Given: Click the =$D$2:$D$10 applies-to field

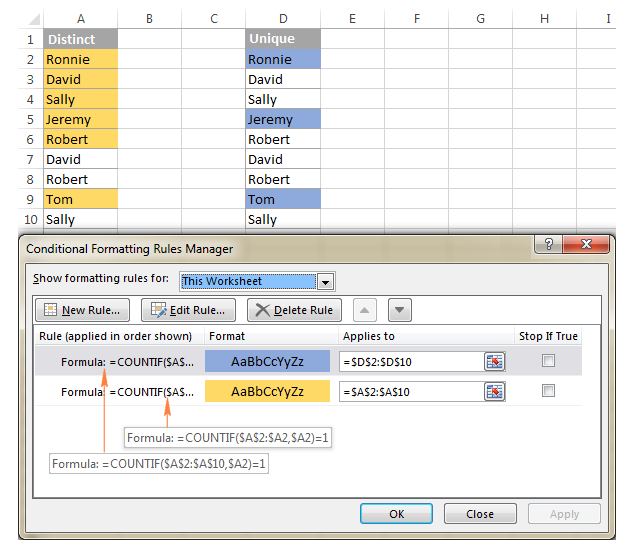Looking at the screenshot, I should (412, 361).
